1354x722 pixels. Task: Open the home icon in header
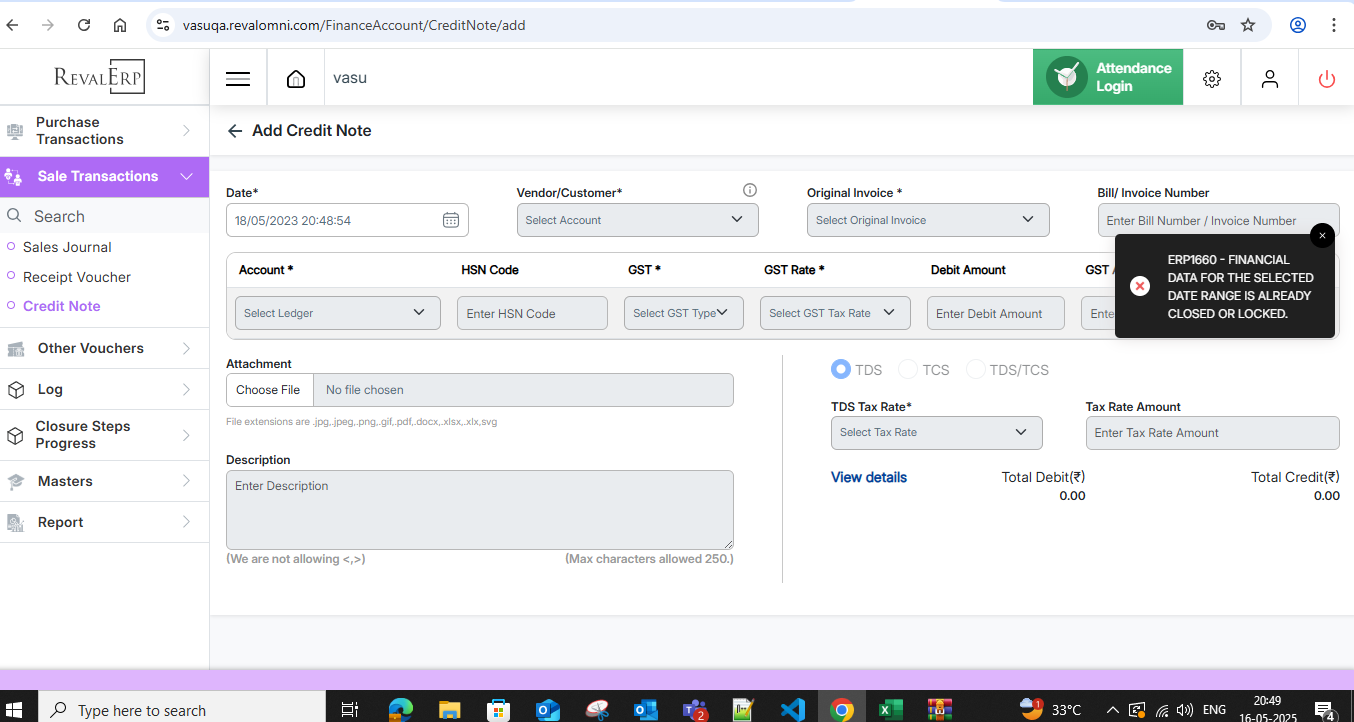[x=296, y=79]
